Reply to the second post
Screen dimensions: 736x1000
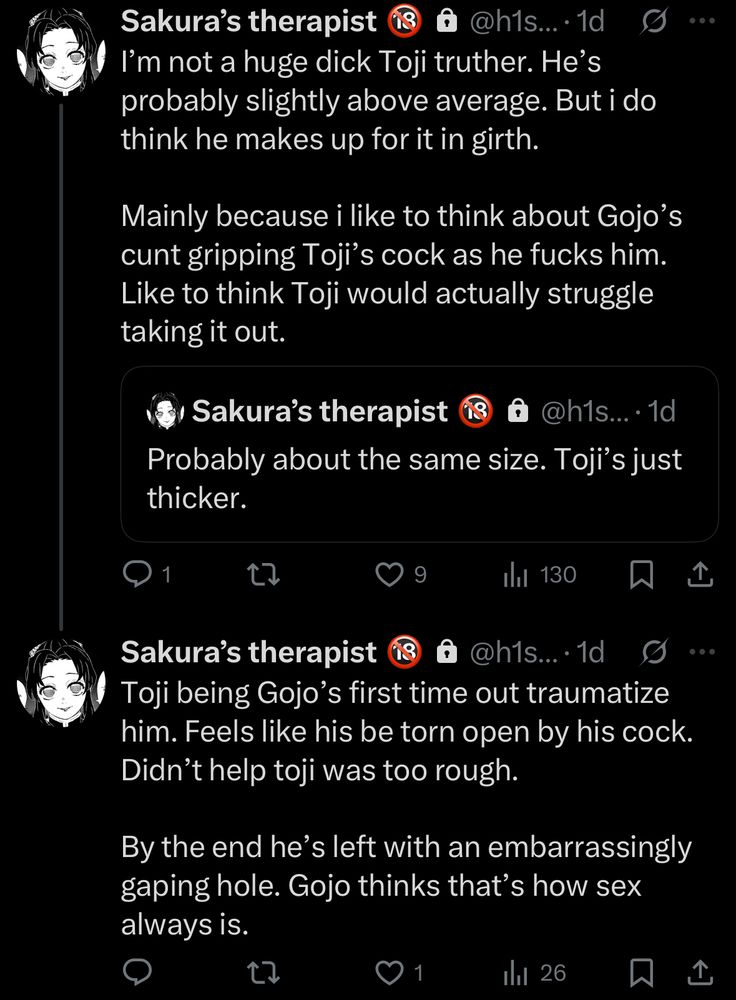tap(135, 971)
